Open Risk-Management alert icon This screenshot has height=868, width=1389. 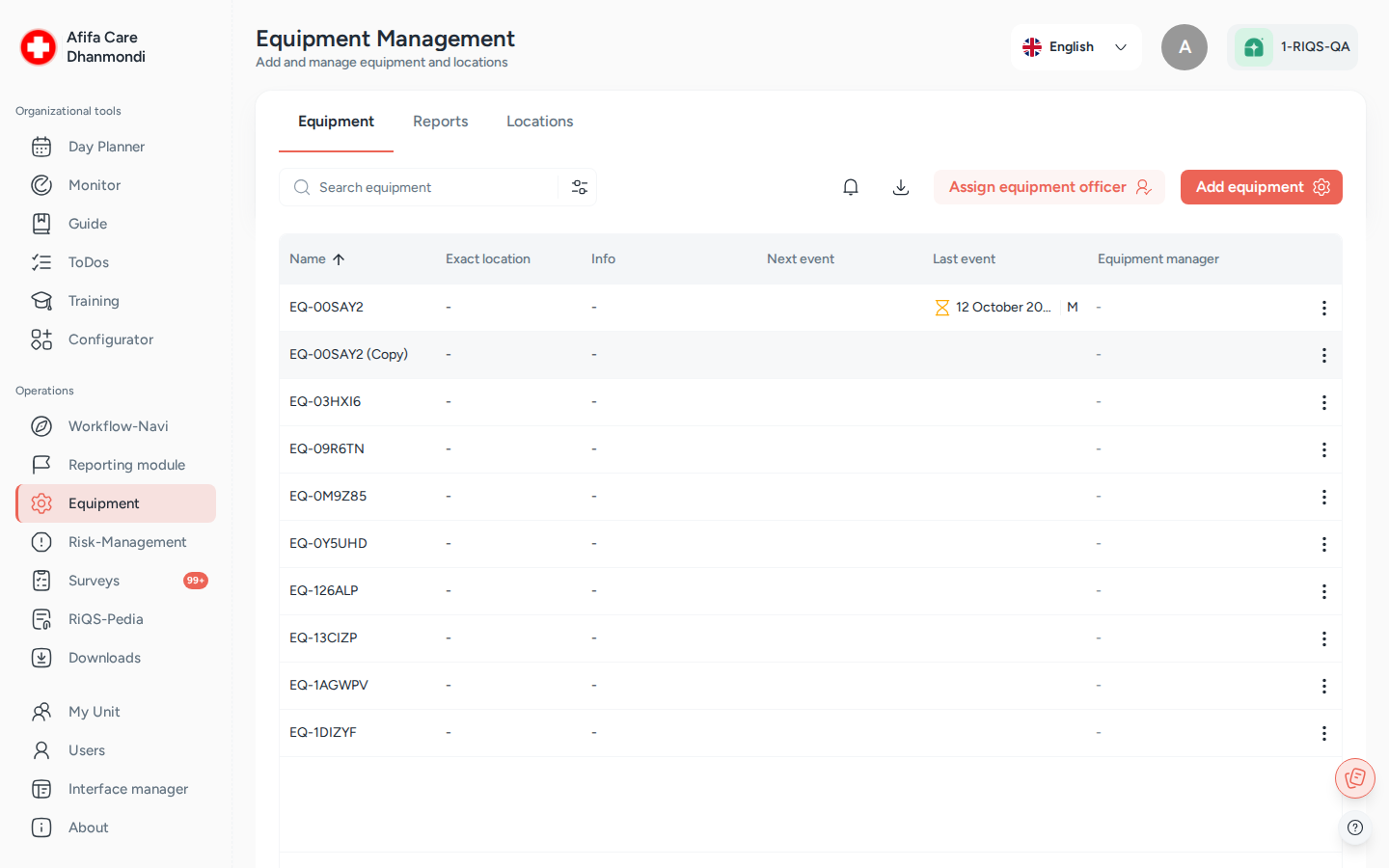41,542
